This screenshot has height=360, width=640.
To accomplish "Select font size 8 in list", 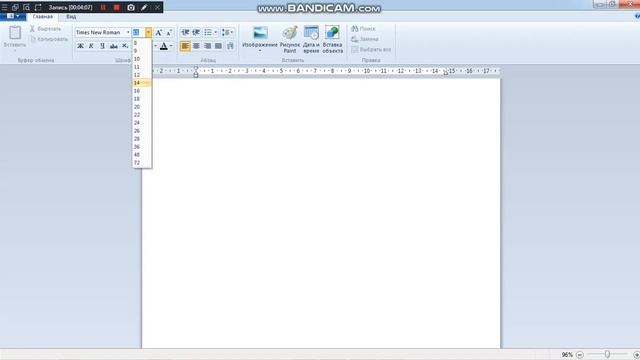I will 142,43.
